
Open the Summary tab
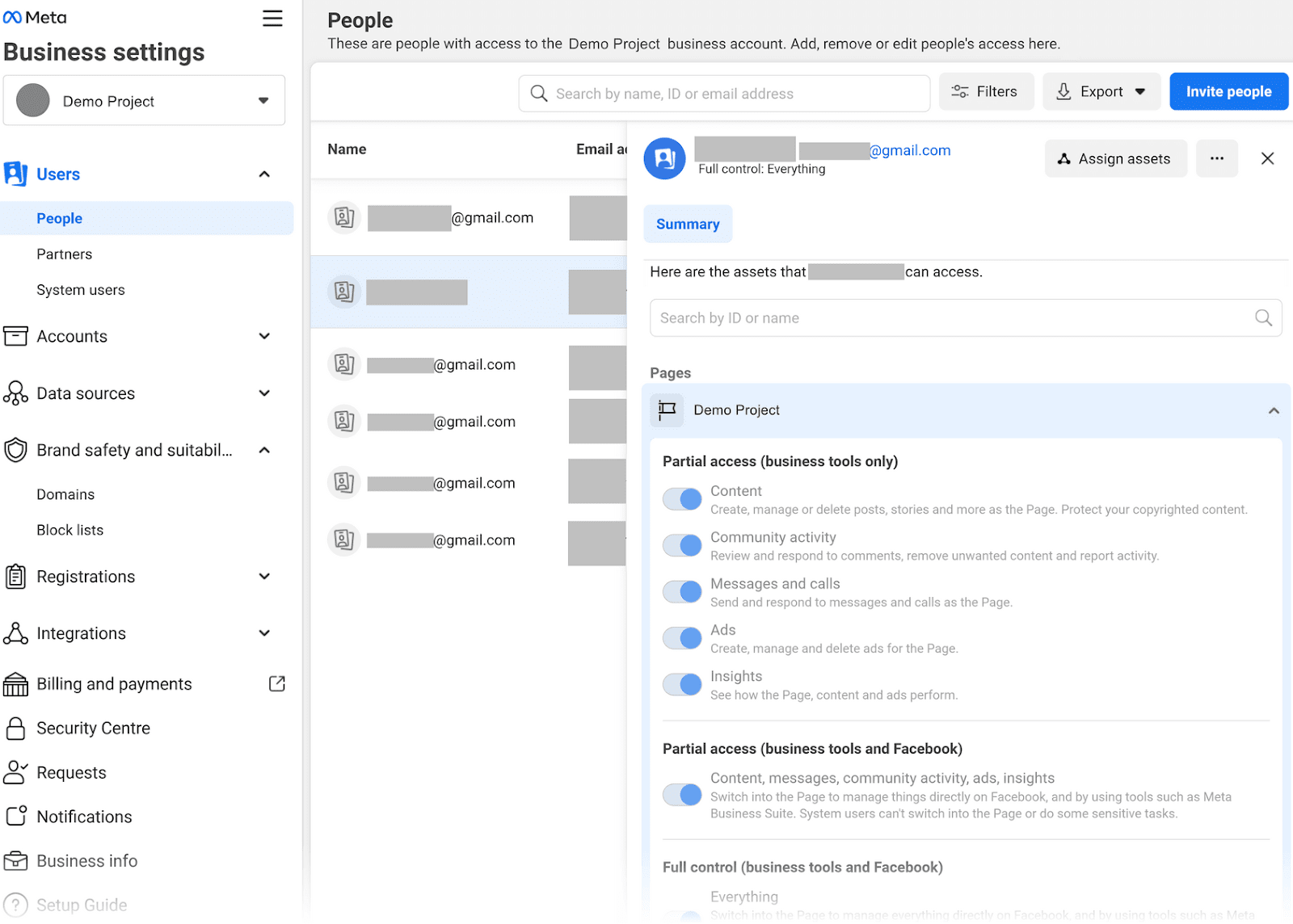click(x=688, y=224)
